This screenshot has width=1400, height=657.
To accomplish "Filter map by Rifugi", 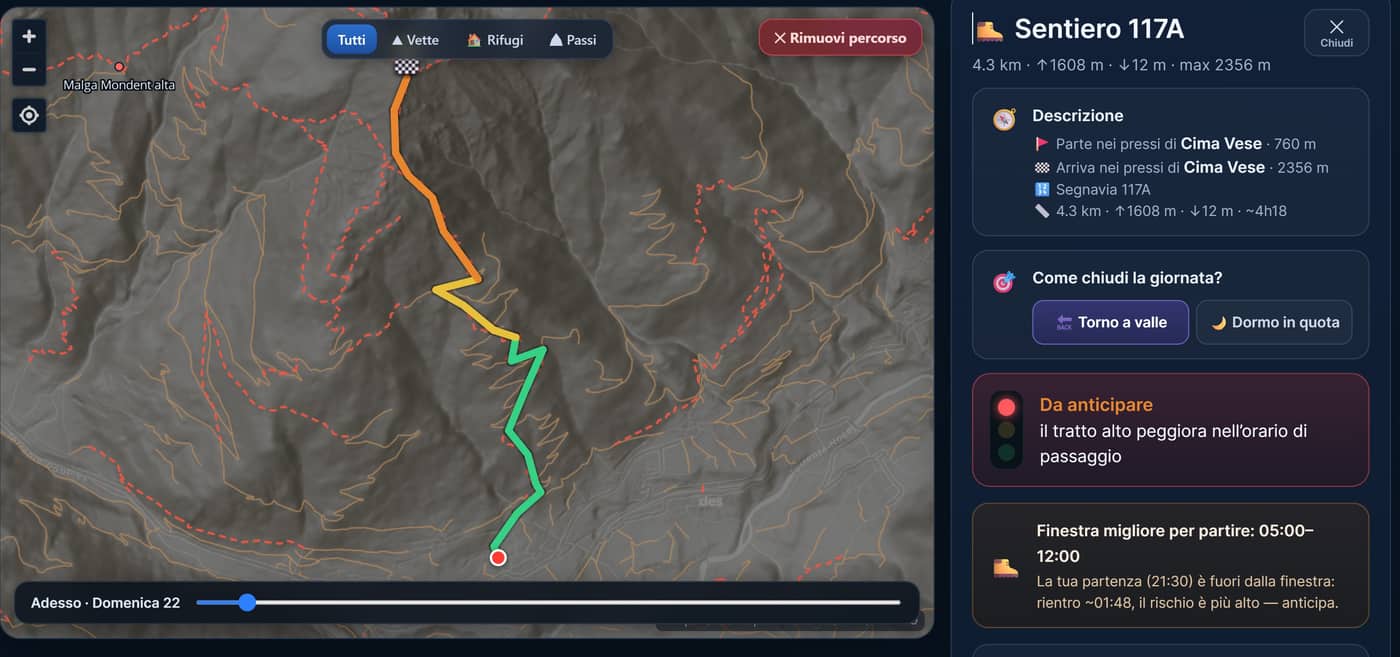I will coord(495,40).
